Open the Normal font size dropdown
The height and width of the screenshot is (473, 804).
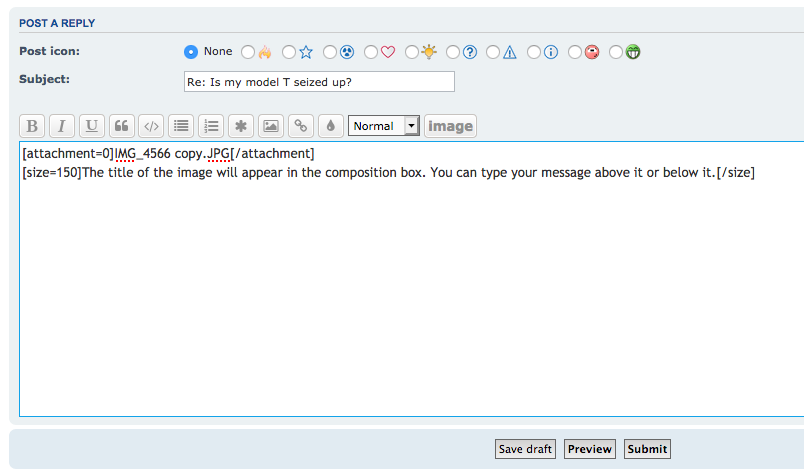coord(384,126)
